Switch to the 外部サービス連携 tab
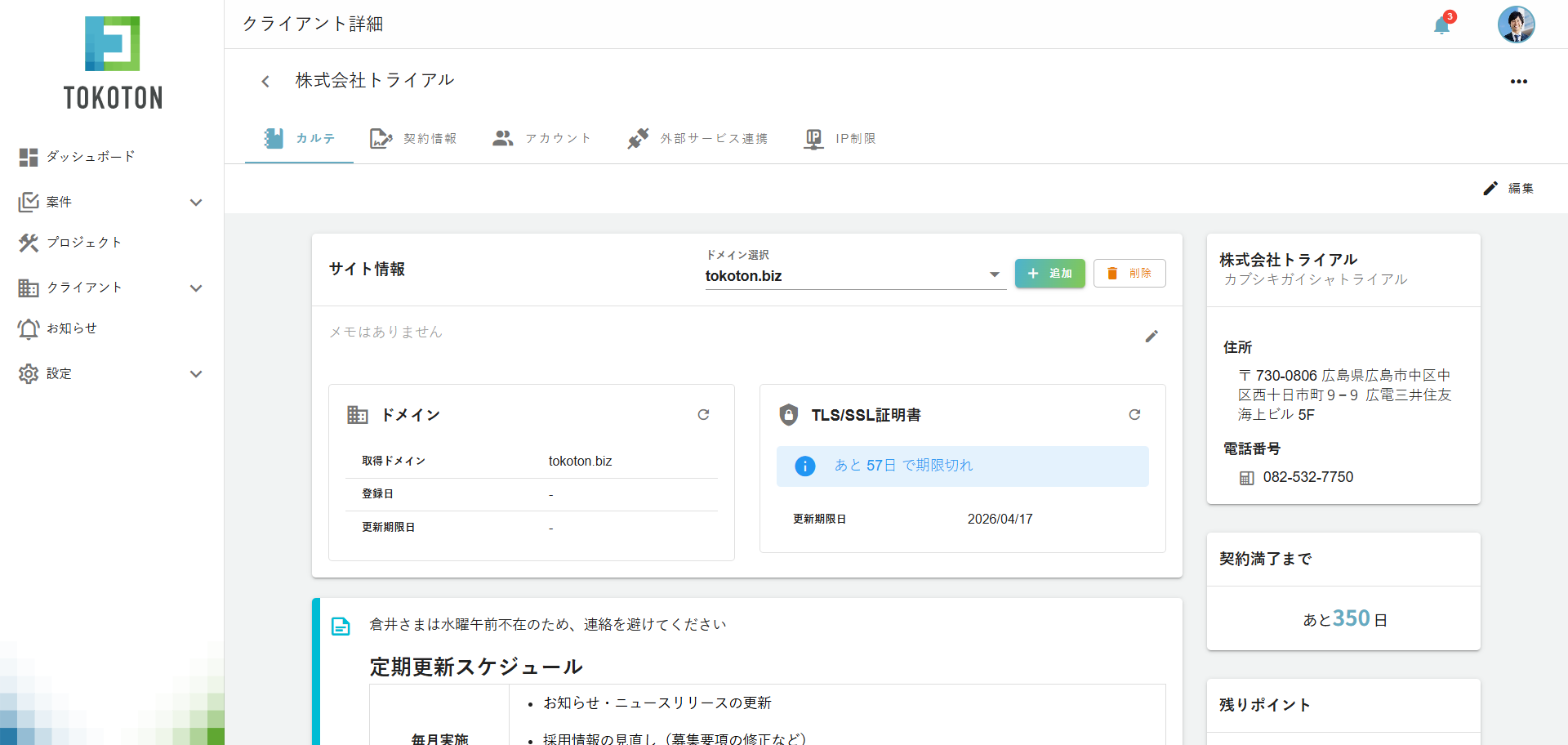The width and height of the screenshot is (1568, 745). coord(697,139)
